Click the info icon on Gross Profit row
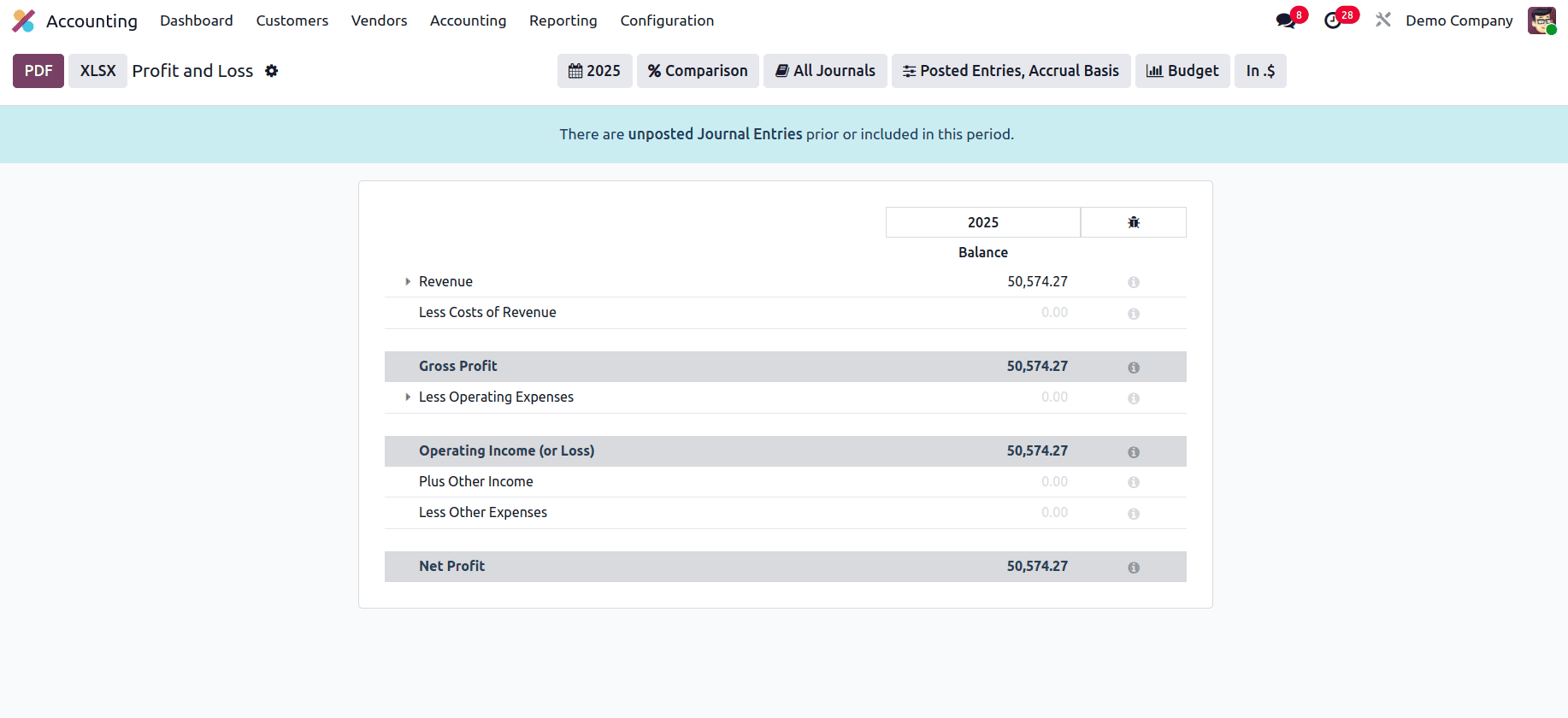The image size is (1568, 718). coord(1134,368)
